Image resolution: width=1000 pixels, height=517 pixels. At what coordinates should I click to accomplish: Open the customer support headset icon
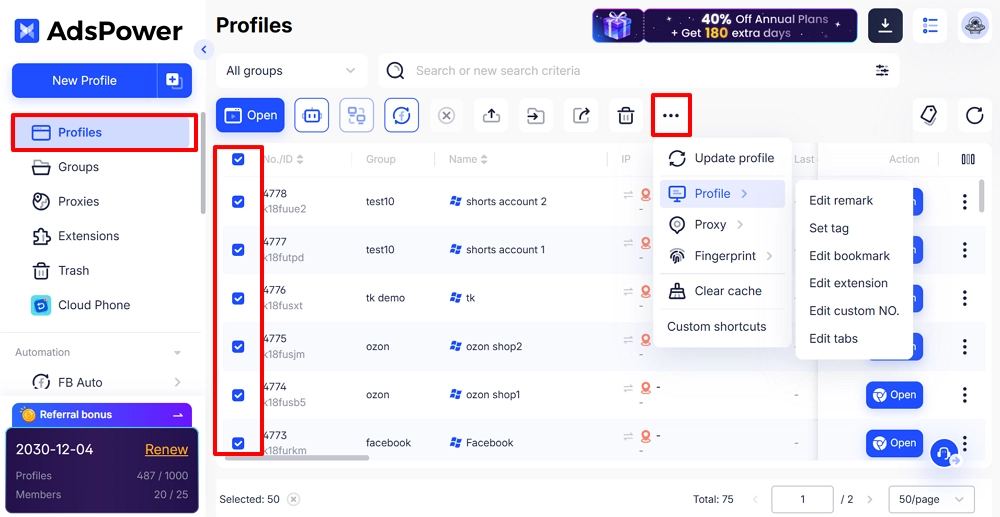944,453
